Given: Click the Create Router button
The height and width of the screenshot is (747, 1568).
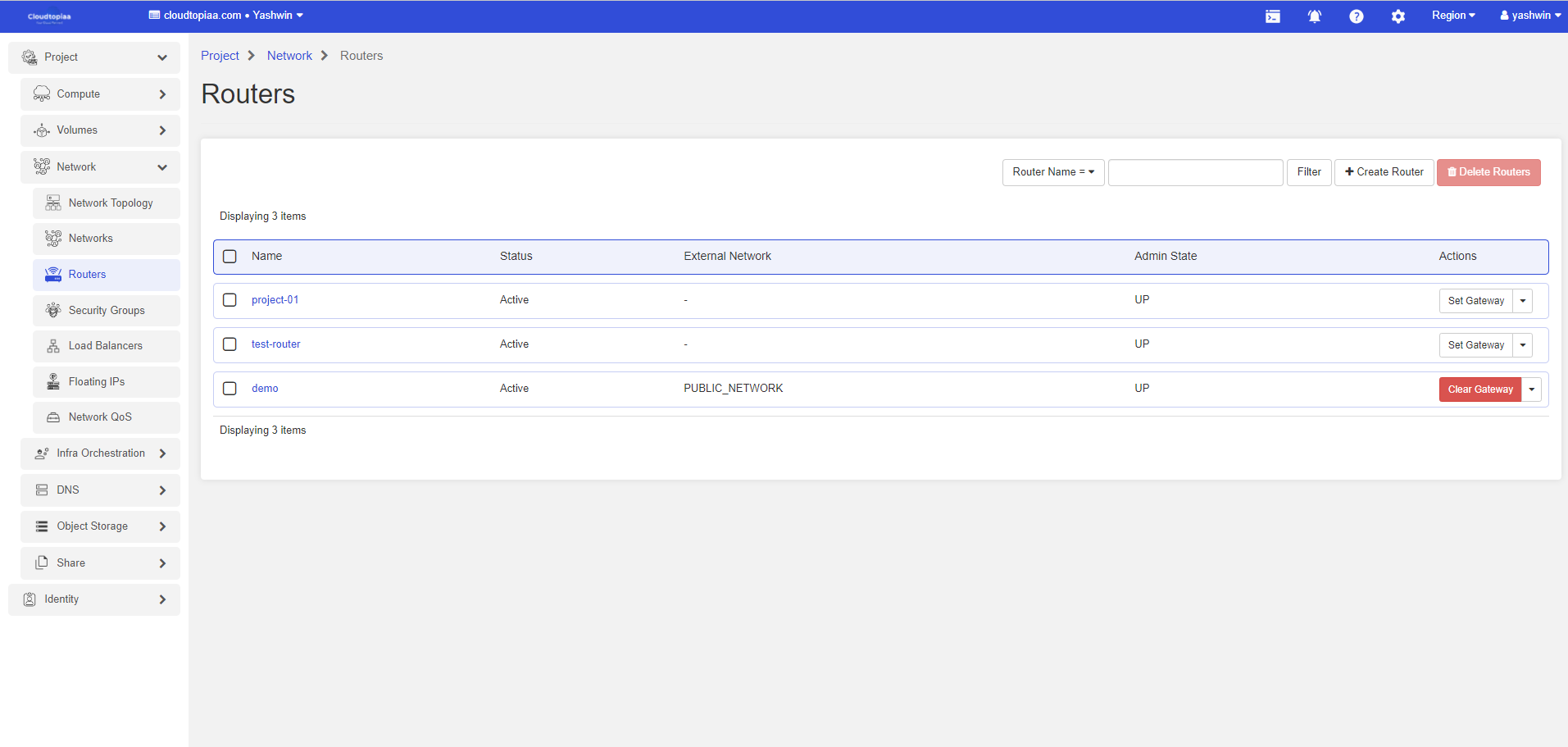Looking at the screenshot, I should pos(1384,172).
